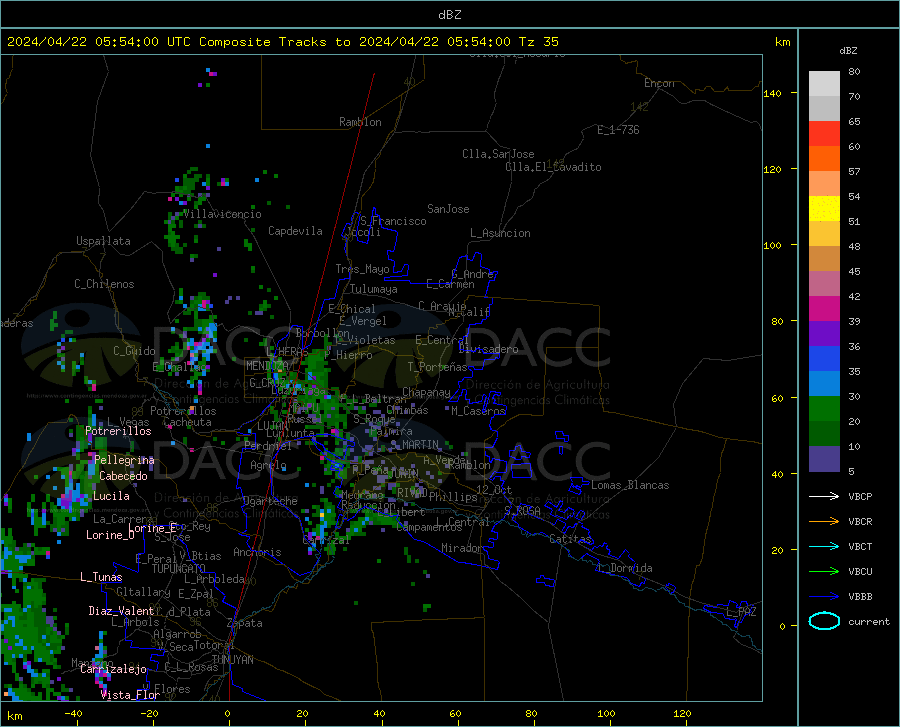900x727 pixels.
Task: Click the orange VBCR arrow legend icon
Action: tap(824, 521)
